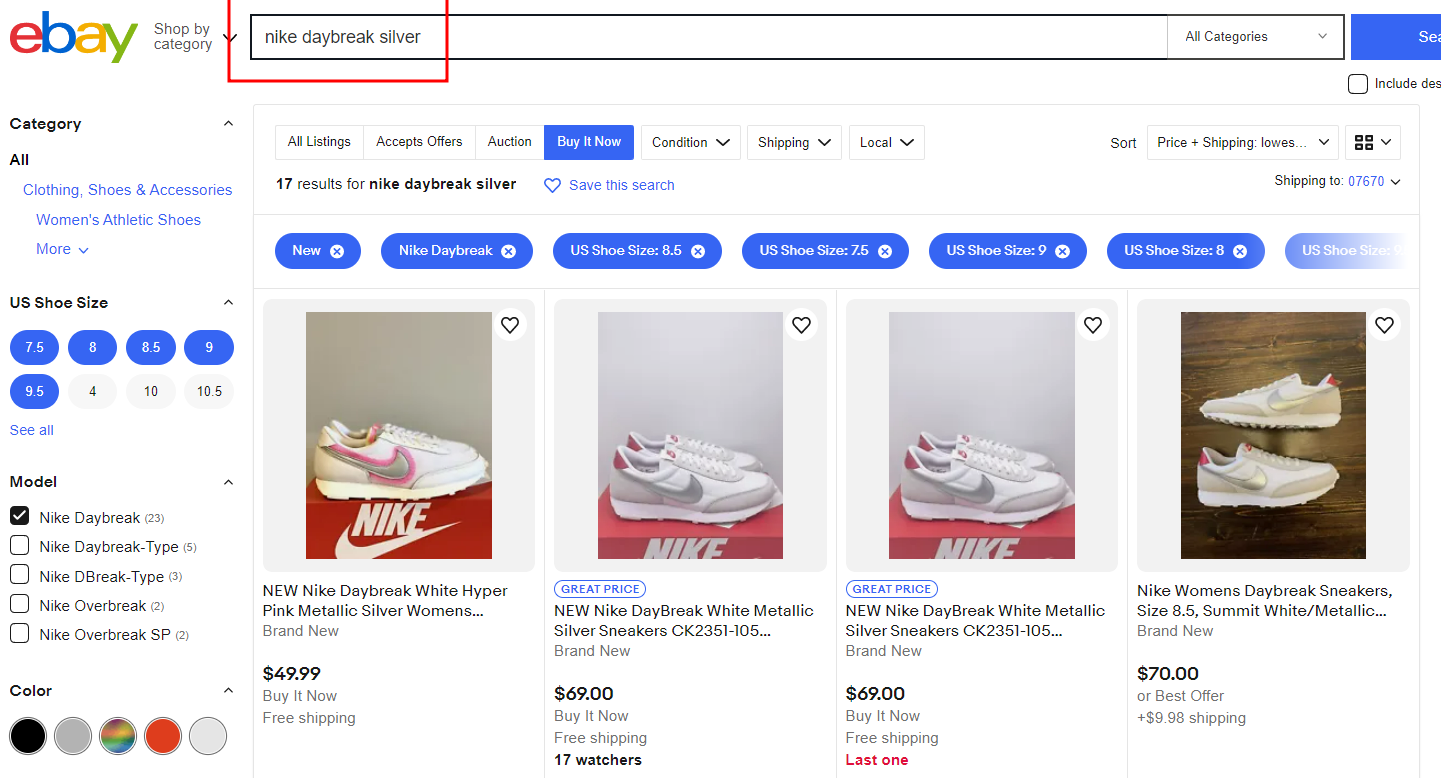Screen dimensions: 1441x778
Task: Collapse the Category sidebar section
Action: [228, 124]
